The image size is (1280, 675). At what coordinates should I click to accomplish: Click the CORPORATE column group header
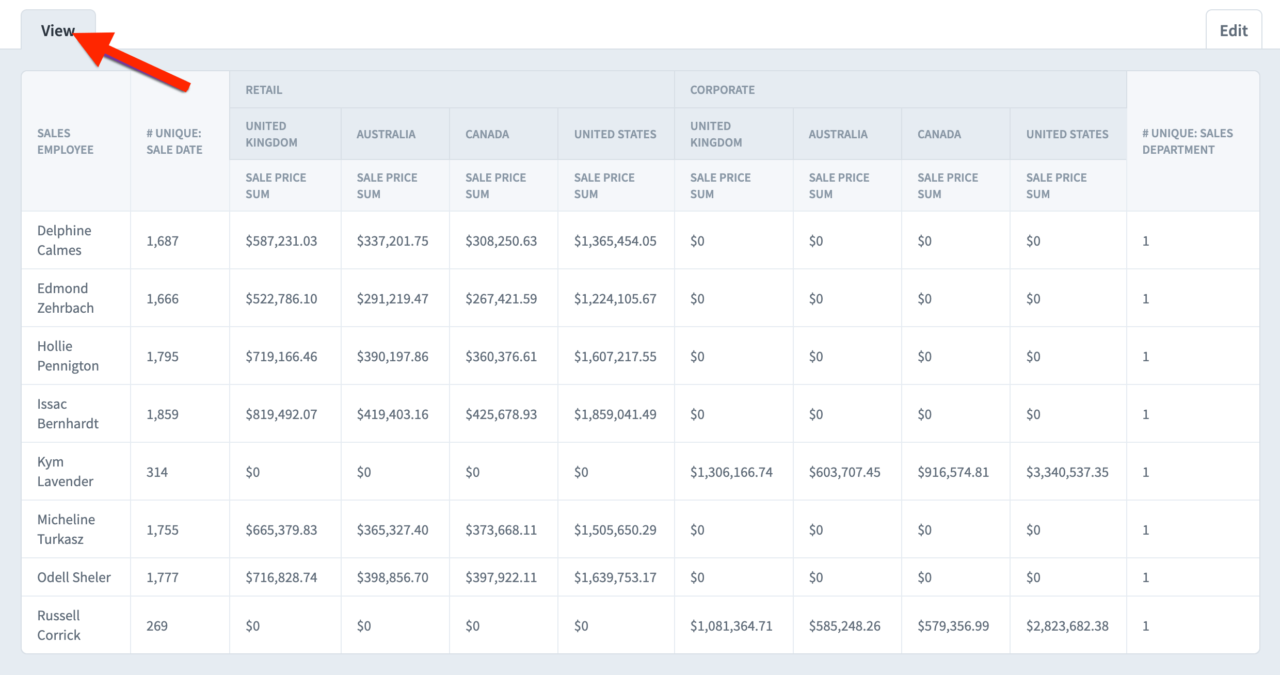[x=722, y=89]
